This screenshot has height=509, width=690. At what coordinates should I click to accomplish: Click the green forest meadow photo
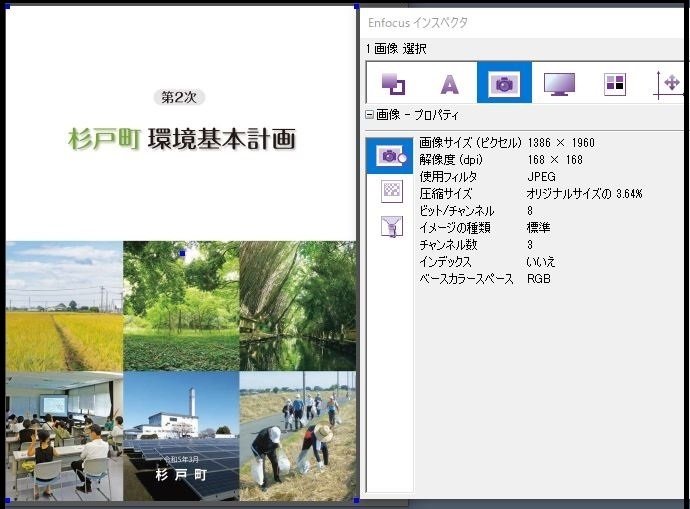click(x=181, y=306)
